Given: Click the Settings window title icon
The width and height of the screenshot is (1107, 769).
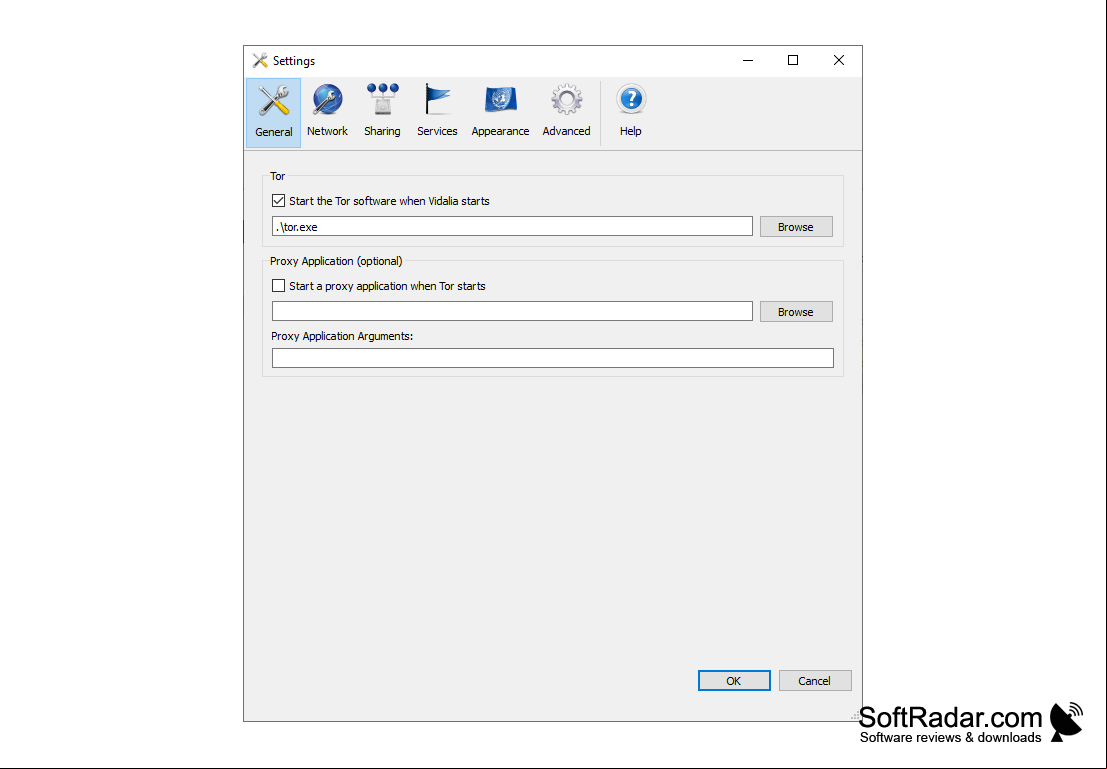Looking at the screenshot, I should point(260,61).
